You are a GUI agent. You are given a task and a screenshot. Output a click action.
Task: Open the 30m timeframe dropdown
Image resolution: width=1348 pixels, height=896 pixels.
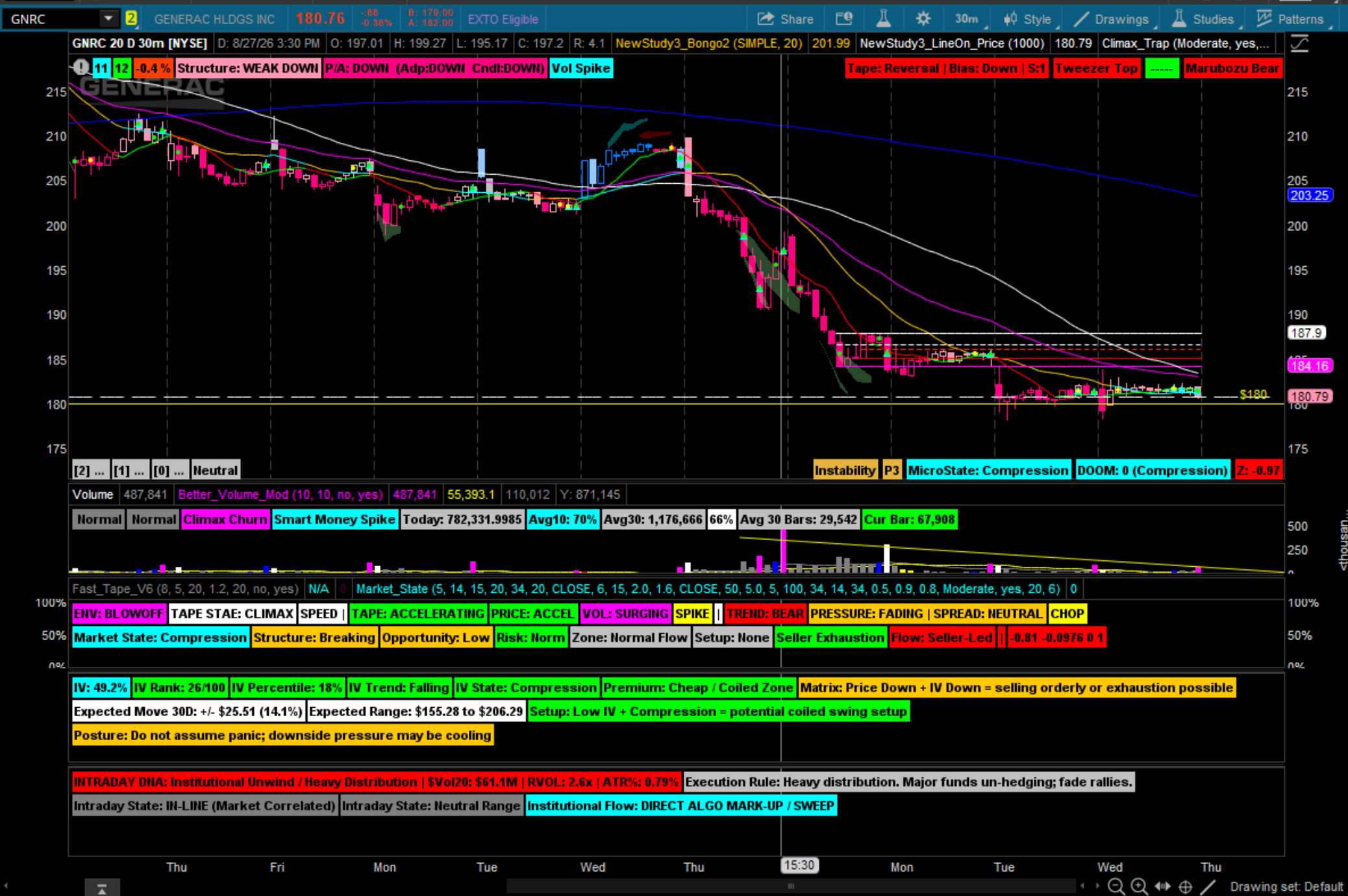pos(969,19)
